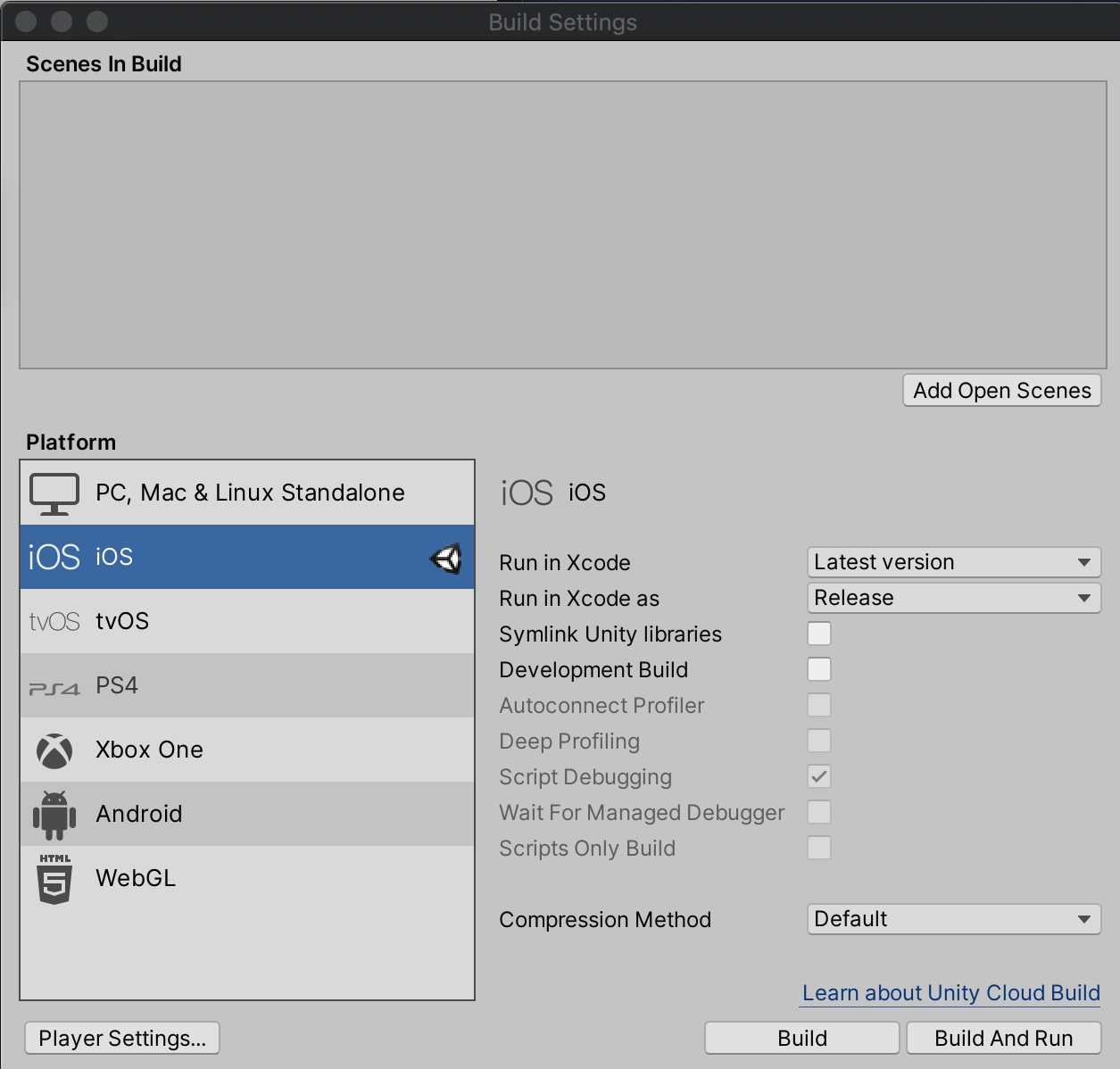
Task: Click the tvOS icon in platform list
Action: (54, 621)
